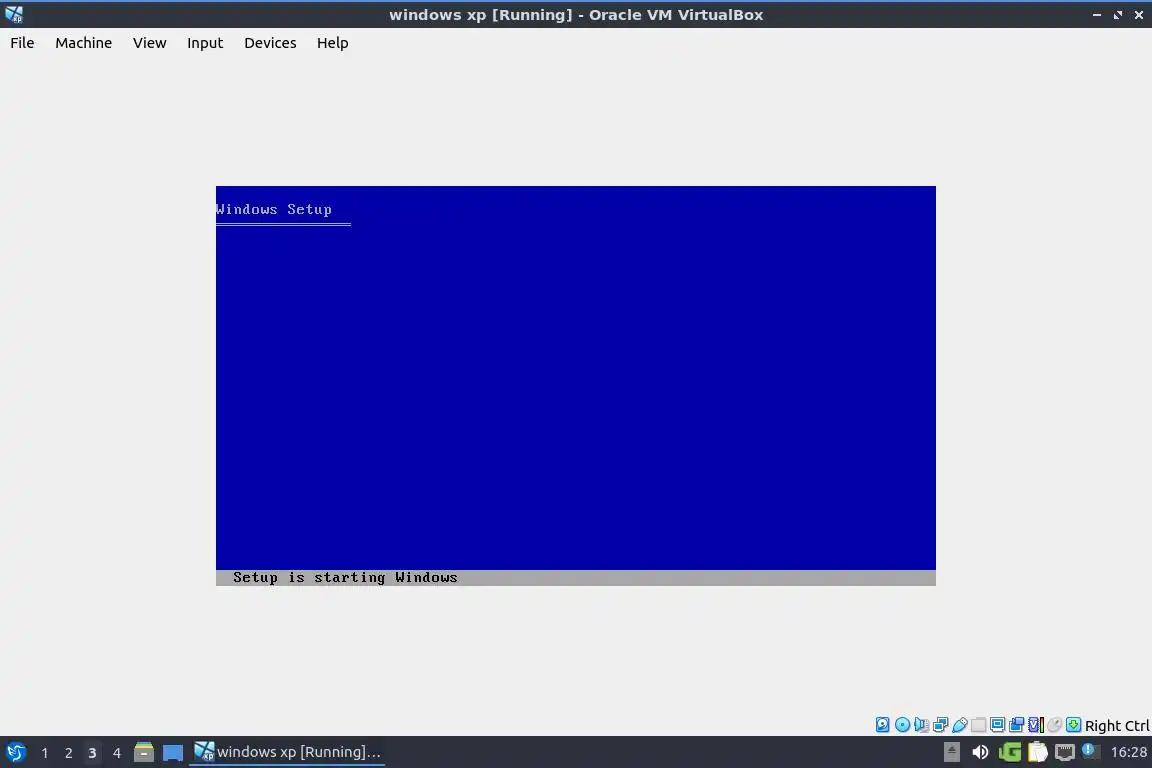Close the VirtualBox window

pos(1139,15)
